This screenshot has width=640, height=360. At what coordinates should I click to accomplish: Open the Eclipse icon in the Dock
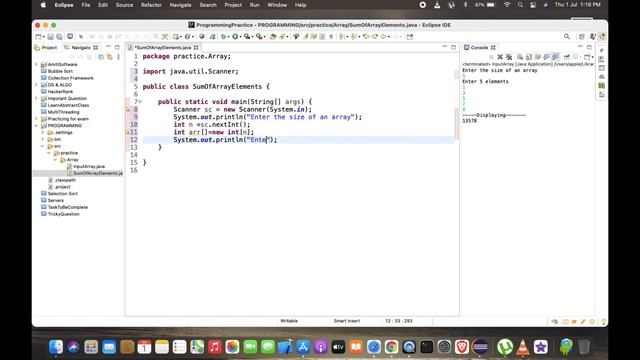[480, 347]
